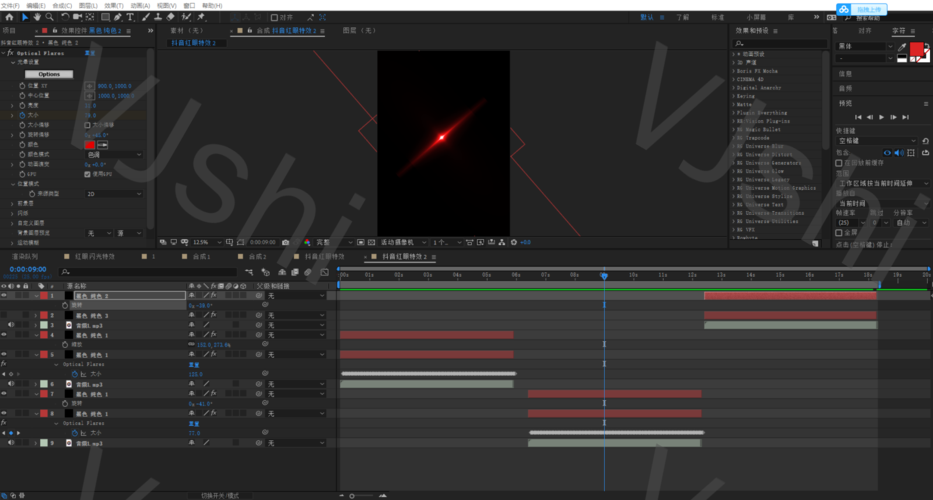933x500 pixels.
Task: Switch to the 标准 workspace
Action: pyautogui.click(x=718, y=17)
